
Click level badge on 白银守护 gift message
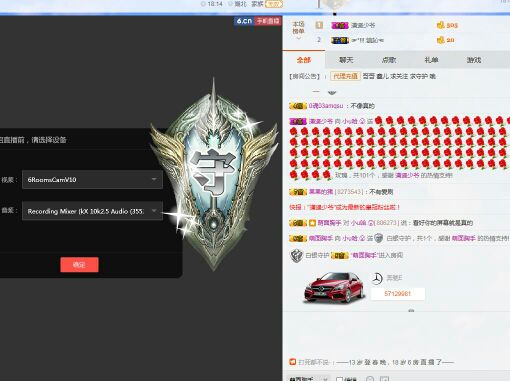point(298,239)
